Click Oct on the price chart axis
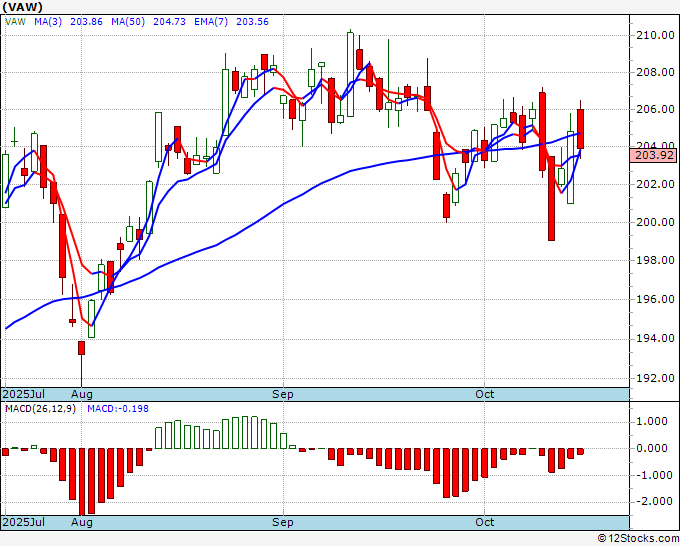Image resolution: width=680 pixels, height=546 pixels. coord(484,394)
